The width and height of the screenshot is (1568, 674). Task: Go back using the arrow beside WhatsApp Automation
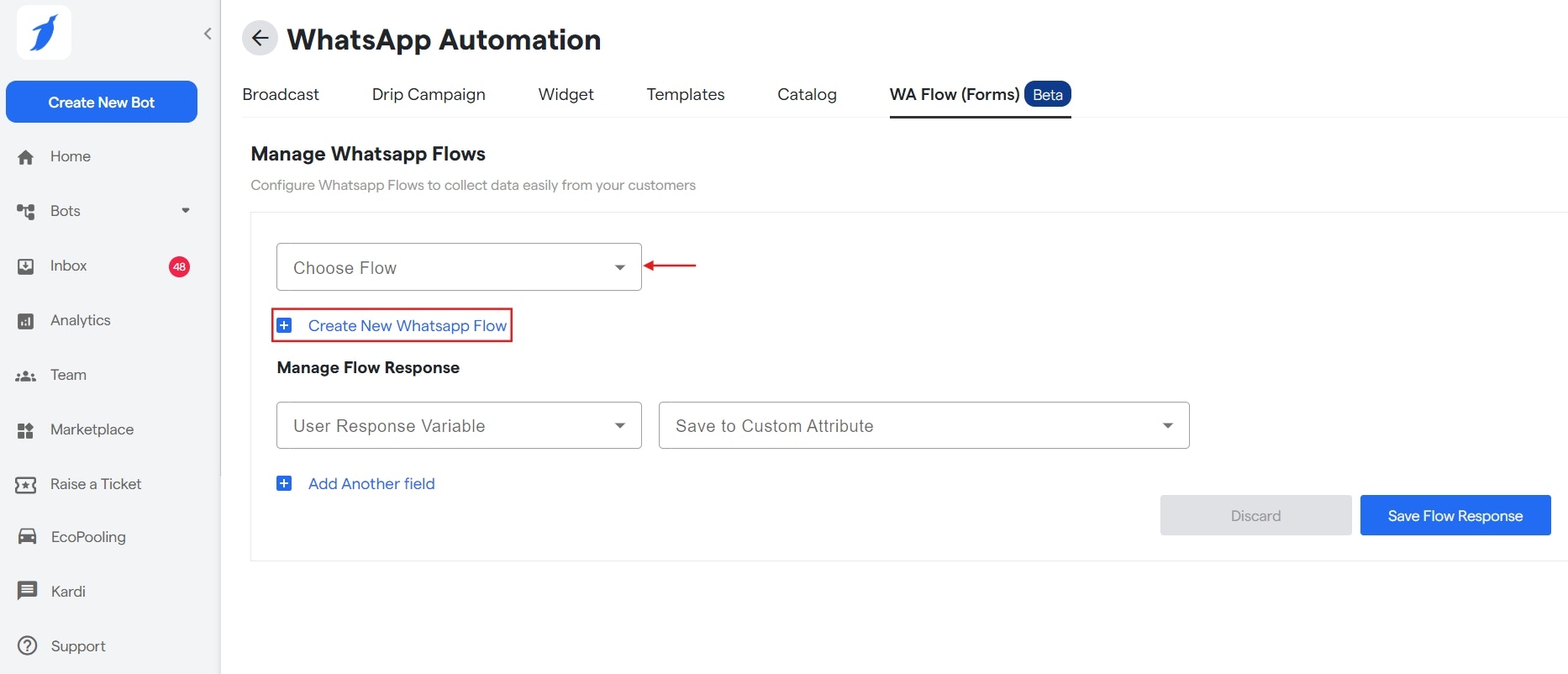(260, 38)
